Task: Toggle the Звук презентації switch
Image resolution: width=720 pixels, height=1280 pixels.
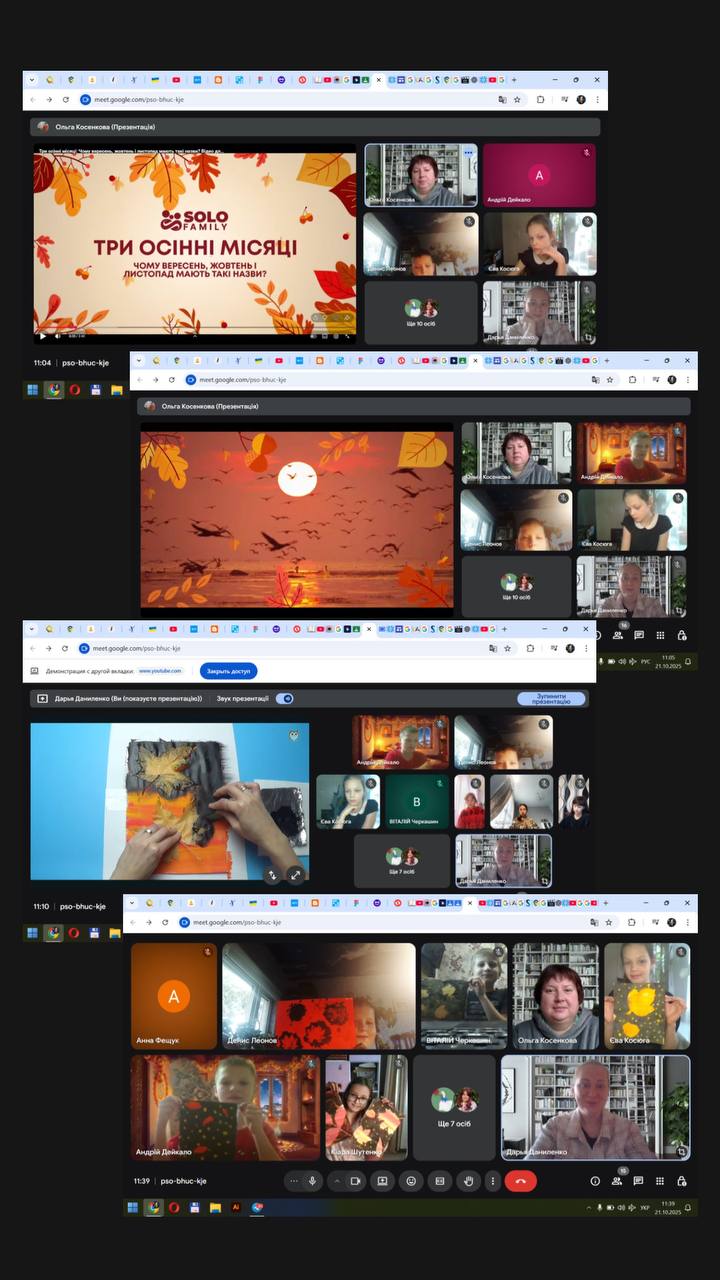Action: tap(285, 699)
